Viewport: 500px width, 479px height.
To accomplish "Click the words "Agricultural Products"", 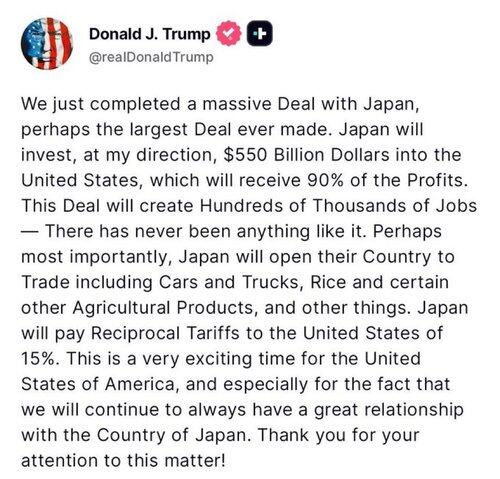I will coord(163,308).
